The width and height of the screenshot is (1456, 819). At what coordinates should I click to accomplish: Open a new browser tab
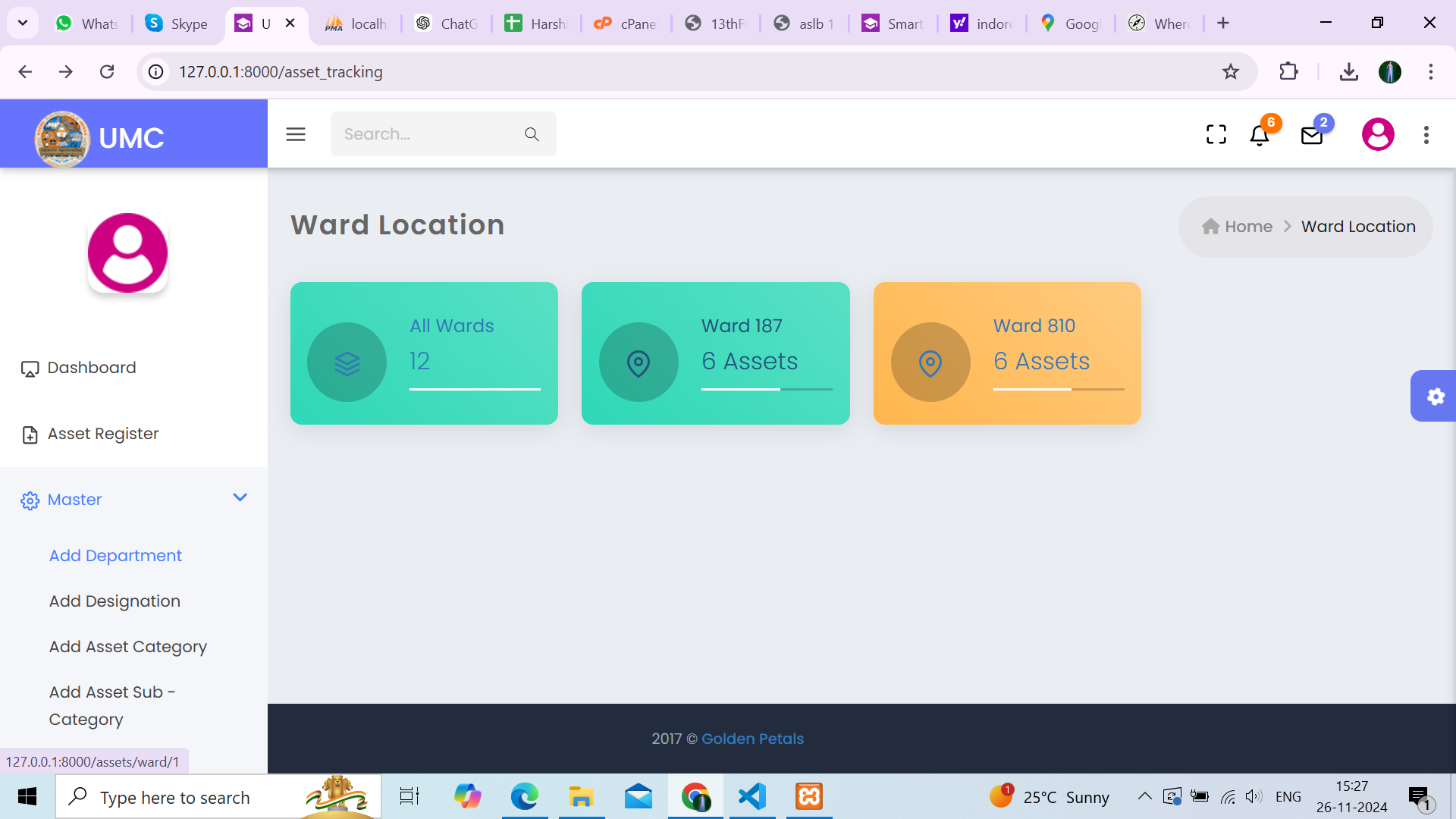(x=1223, y=24)
